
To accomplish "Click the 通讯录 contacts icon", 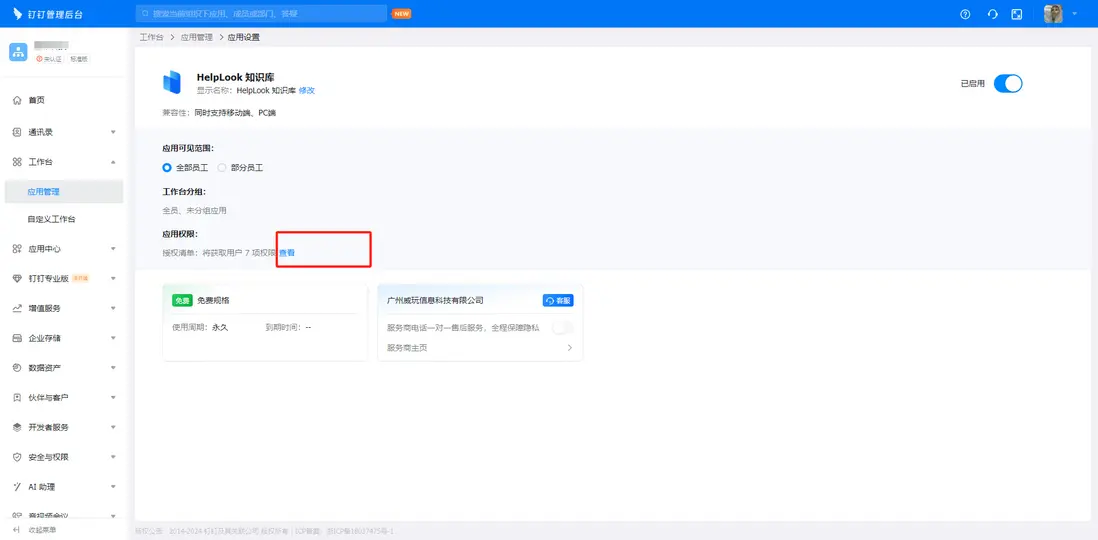I will (18, 132).
